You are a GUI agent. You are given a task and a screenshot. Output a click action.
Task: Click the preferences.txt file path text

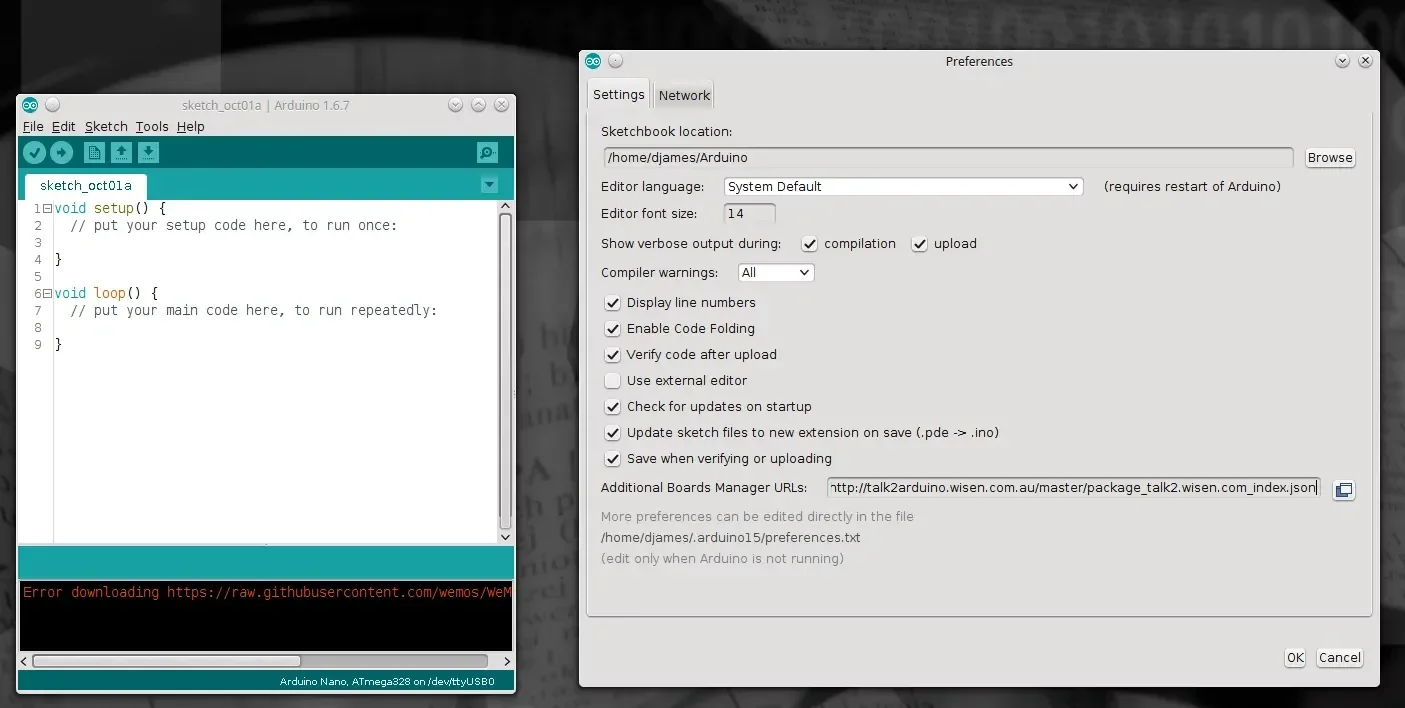pyautogui.click(x=730, y=538)
